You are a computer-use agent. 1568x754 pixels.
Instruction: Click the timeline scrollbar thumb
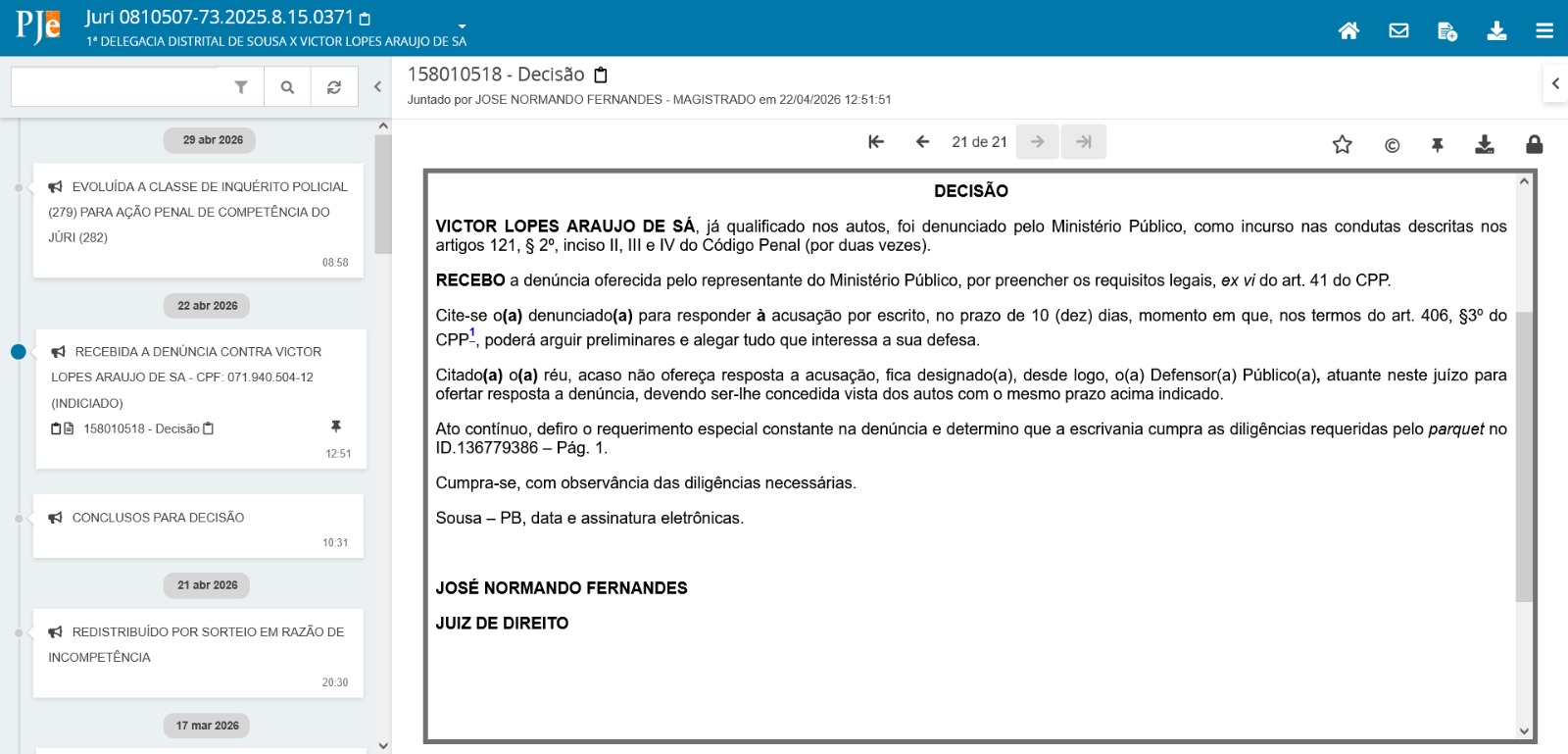[x=383, y=194]
